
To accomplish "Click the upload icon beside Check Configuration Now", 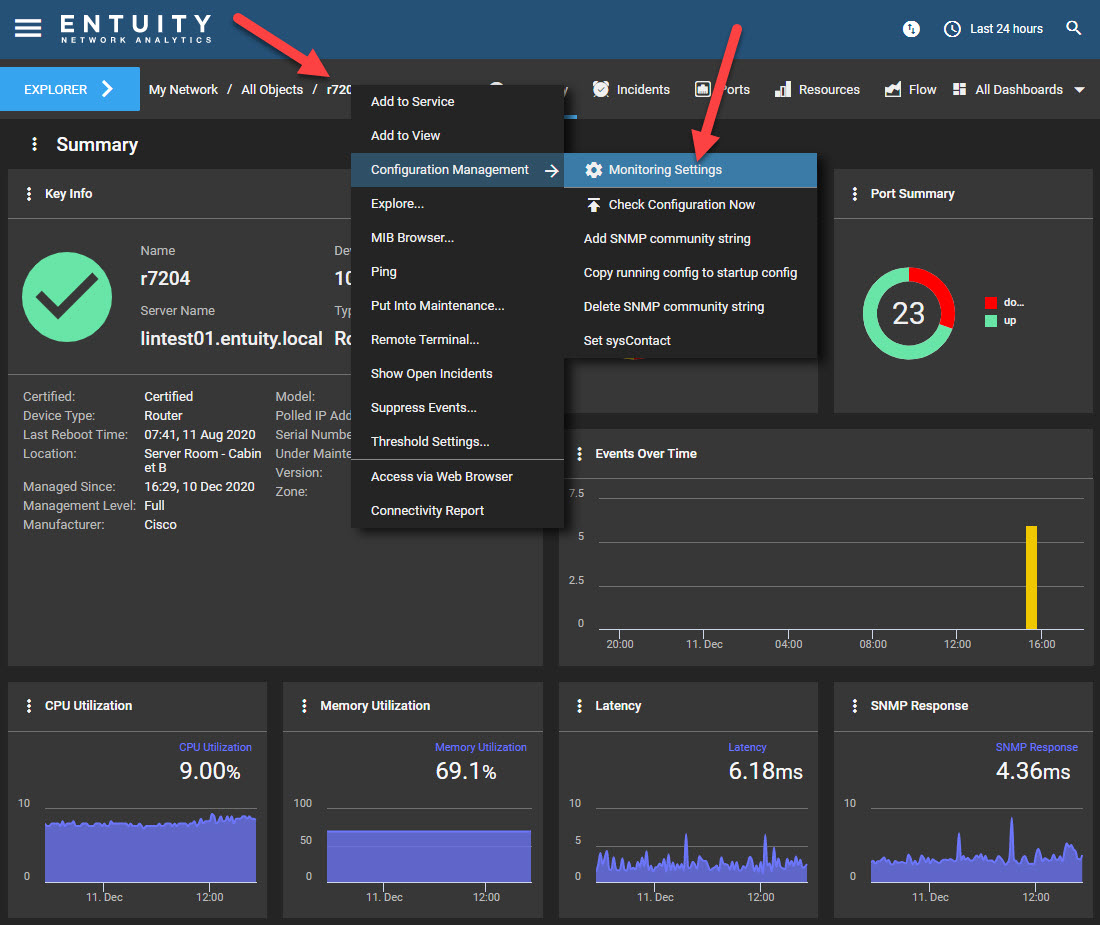I will 593,205.
